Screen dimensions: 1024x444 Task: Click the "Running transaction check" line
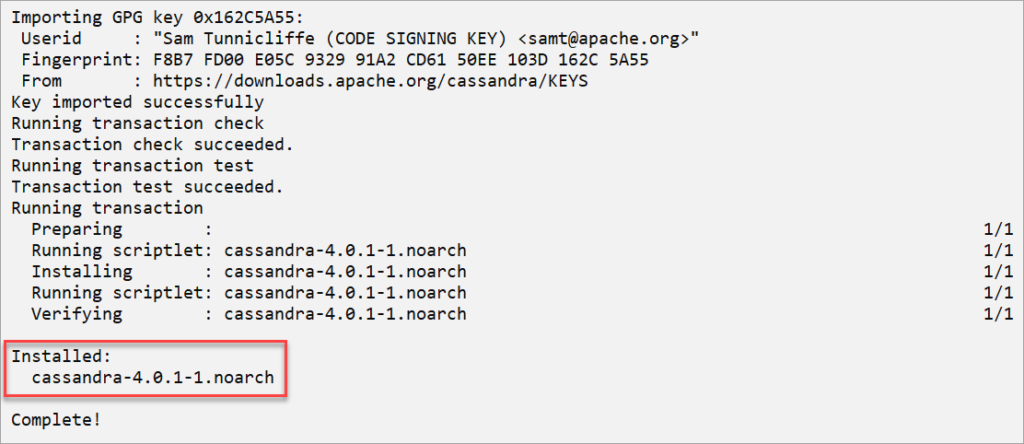click(x=138, y=123)
